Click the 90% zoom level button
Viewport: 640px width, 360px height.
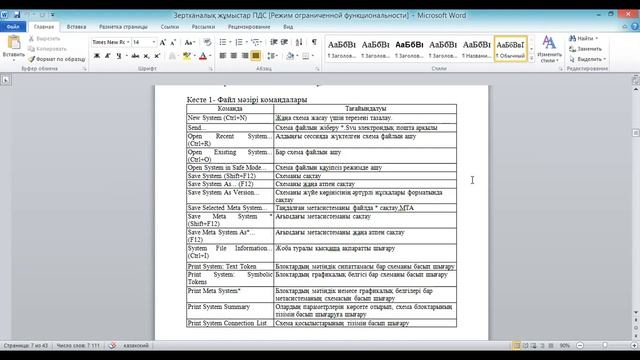pyautogui.click(x=564, y=346)
